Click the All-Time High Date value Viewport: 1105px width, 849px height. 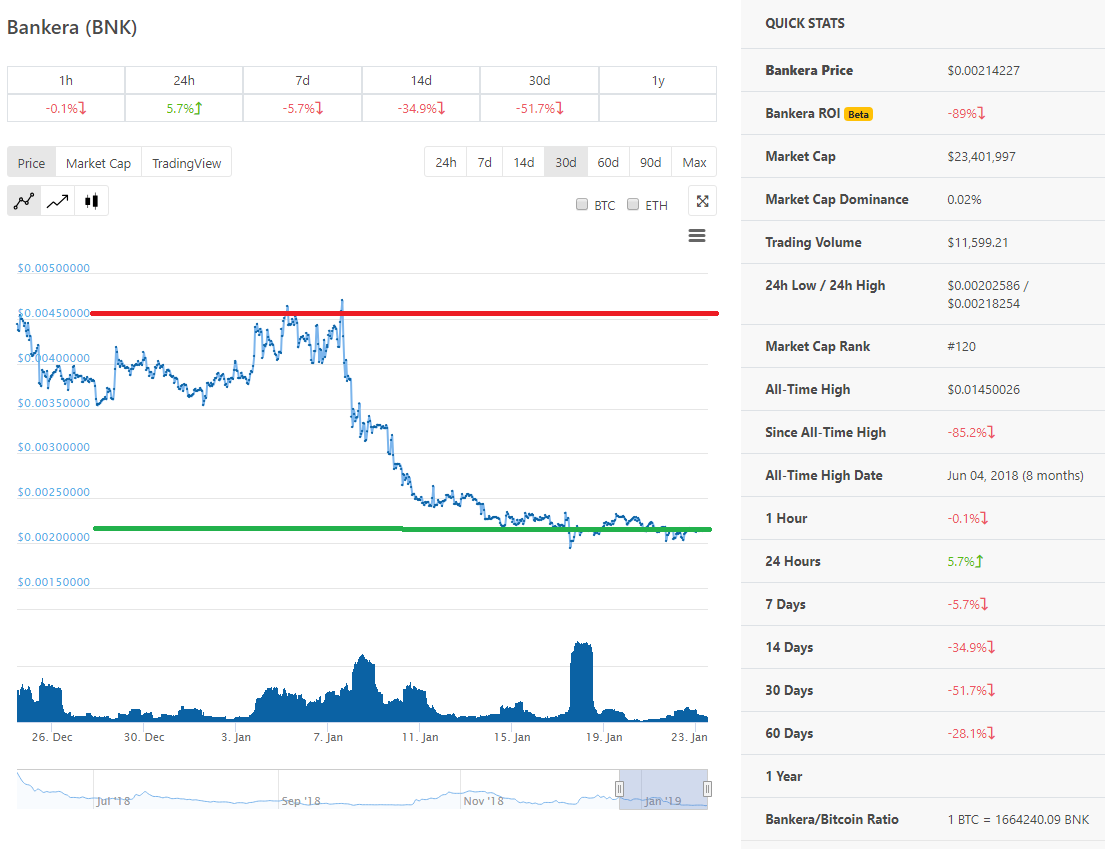pos(1016,476)
